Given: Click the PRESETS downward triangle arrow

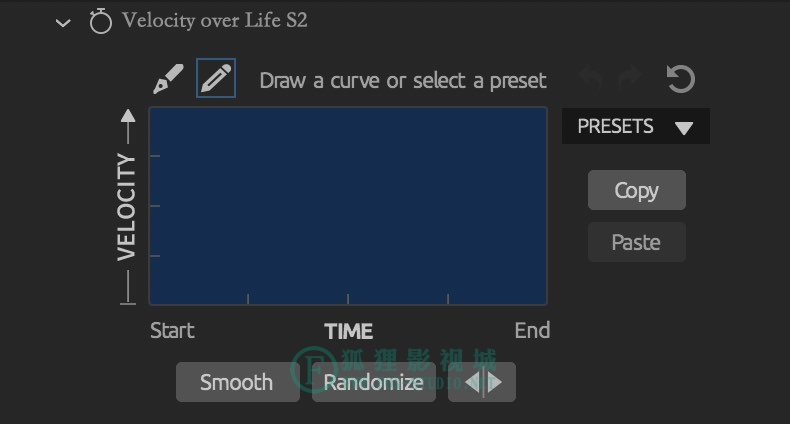Looking at the screenshot, I should [x=684, y=128].
